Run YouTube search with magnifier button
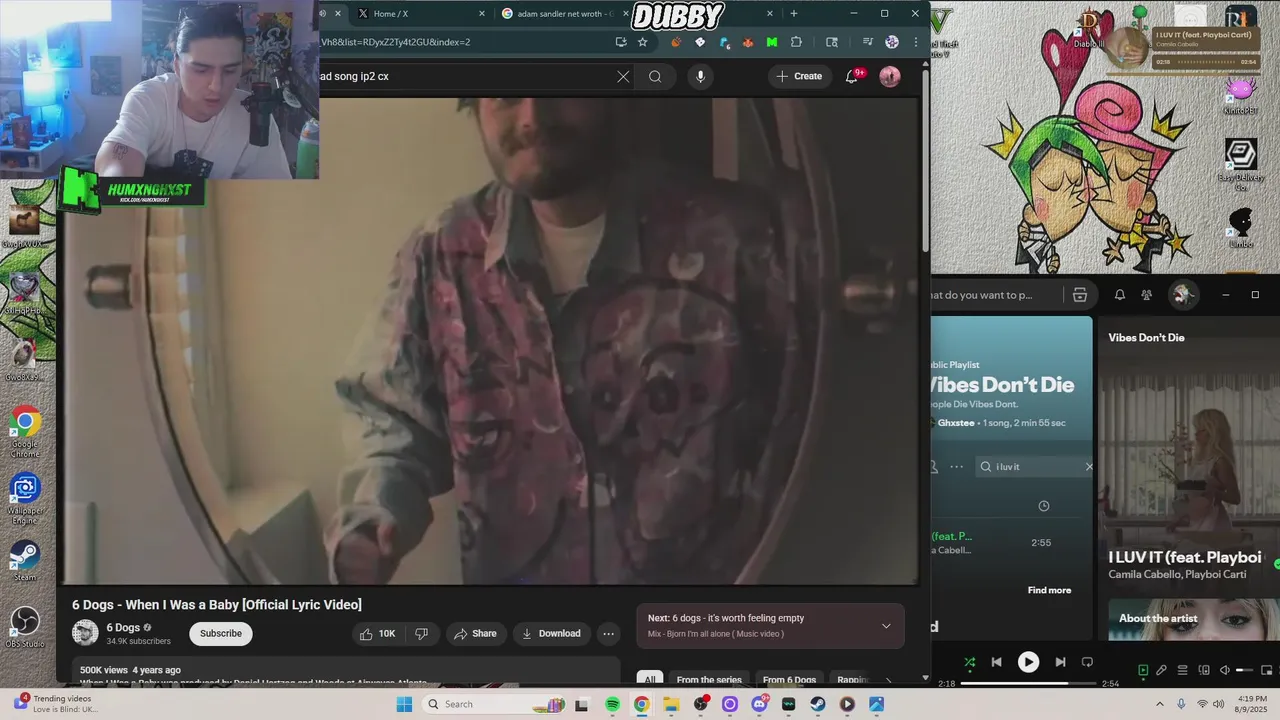The width and height of the screenshot is (1280, 720). [655, 76]
